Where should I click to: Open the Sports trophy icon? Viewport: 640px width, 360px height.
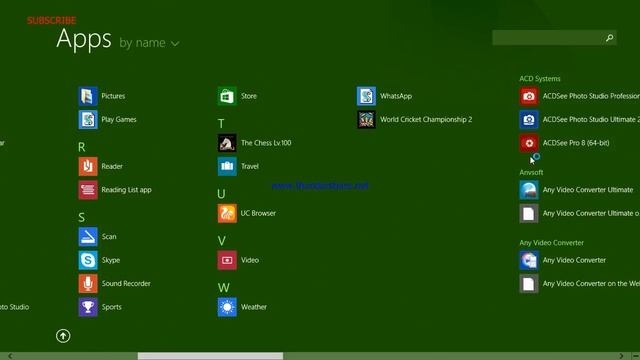coord(88,307)
